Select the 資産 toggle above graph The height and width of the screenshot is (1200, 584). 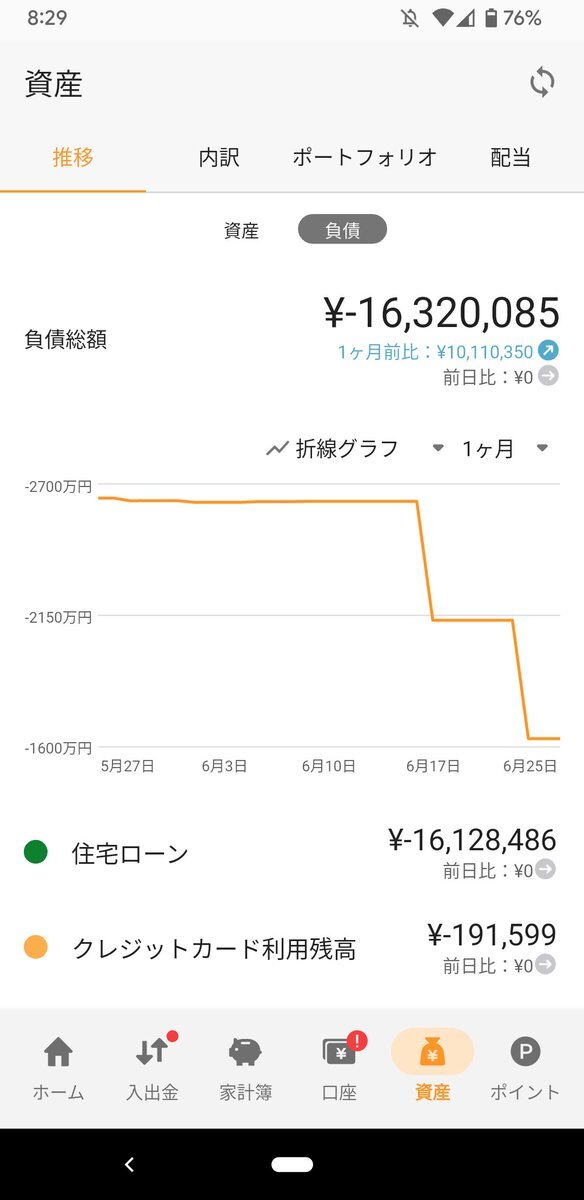pos(241,231)
